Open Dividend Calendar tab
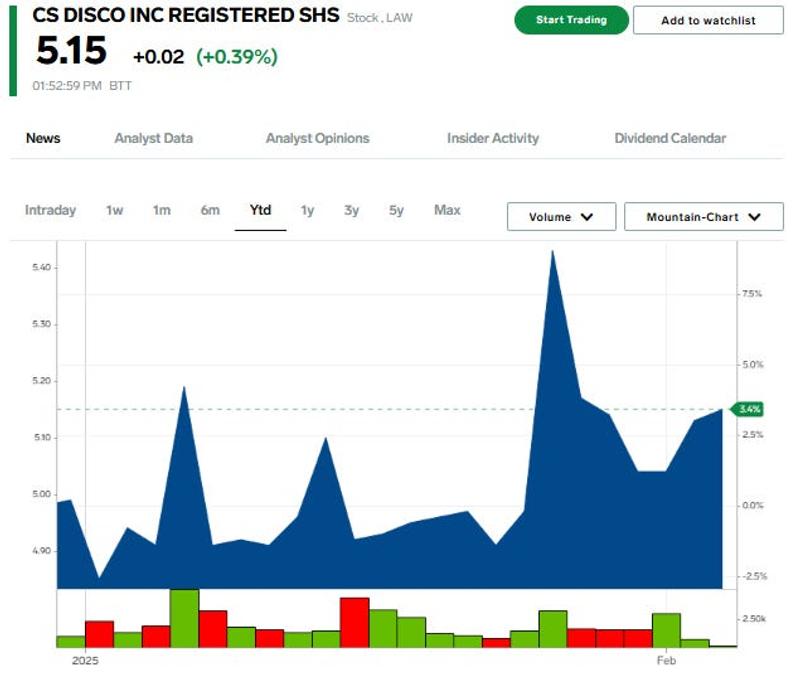 670,138
